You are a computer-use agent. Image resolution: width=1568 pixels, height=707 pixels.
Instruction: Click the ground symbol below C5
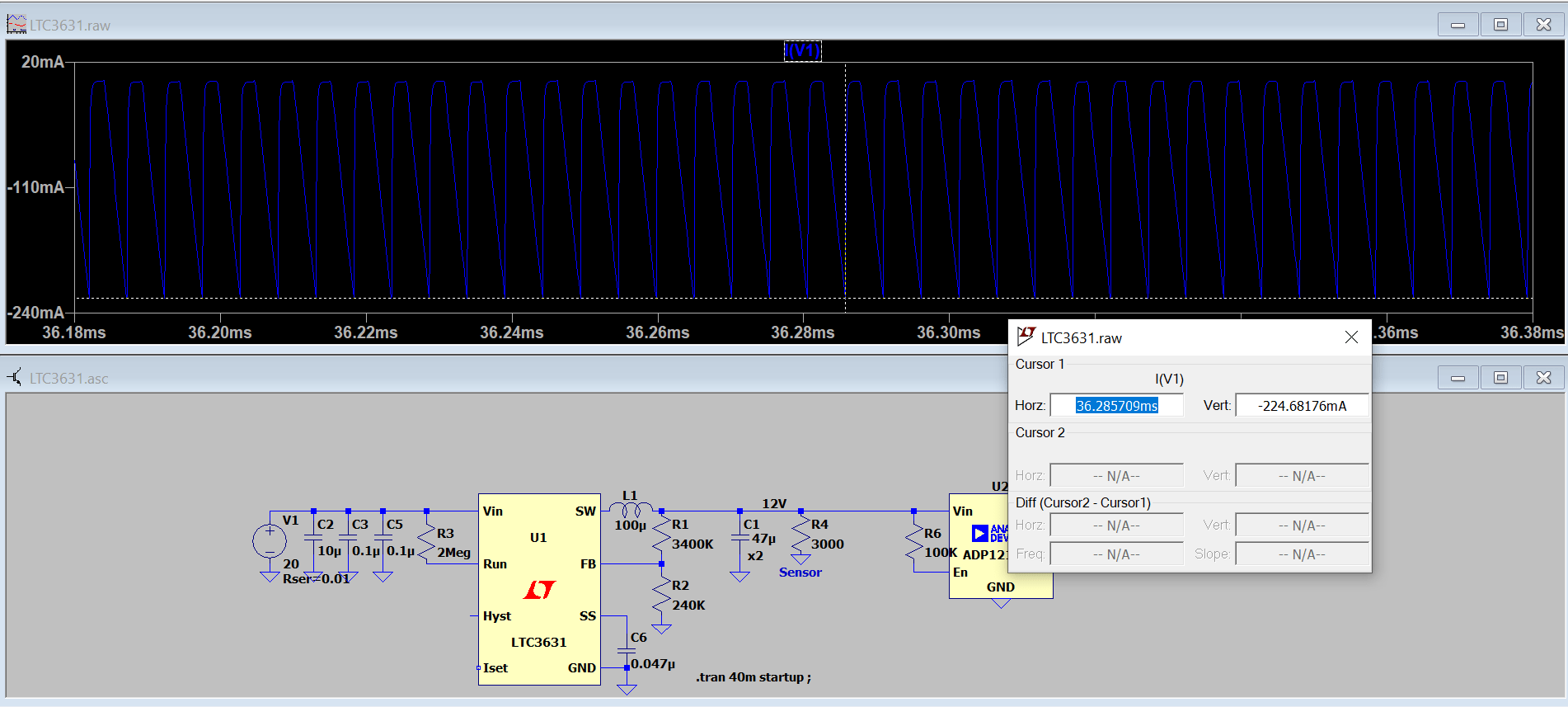tap(383, 577)
